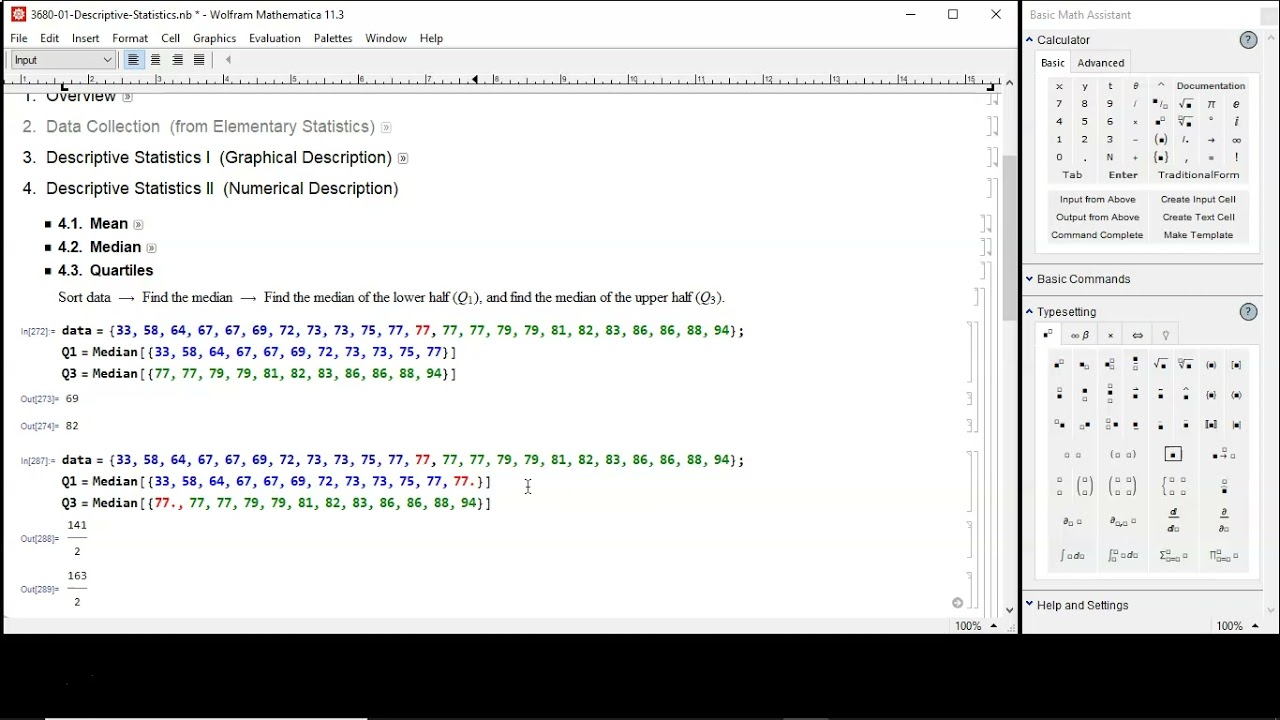This screenshot has height=720, width=1280.
Task: Select Descriptive Statistics II section heading
Action: tap(210, 188)
